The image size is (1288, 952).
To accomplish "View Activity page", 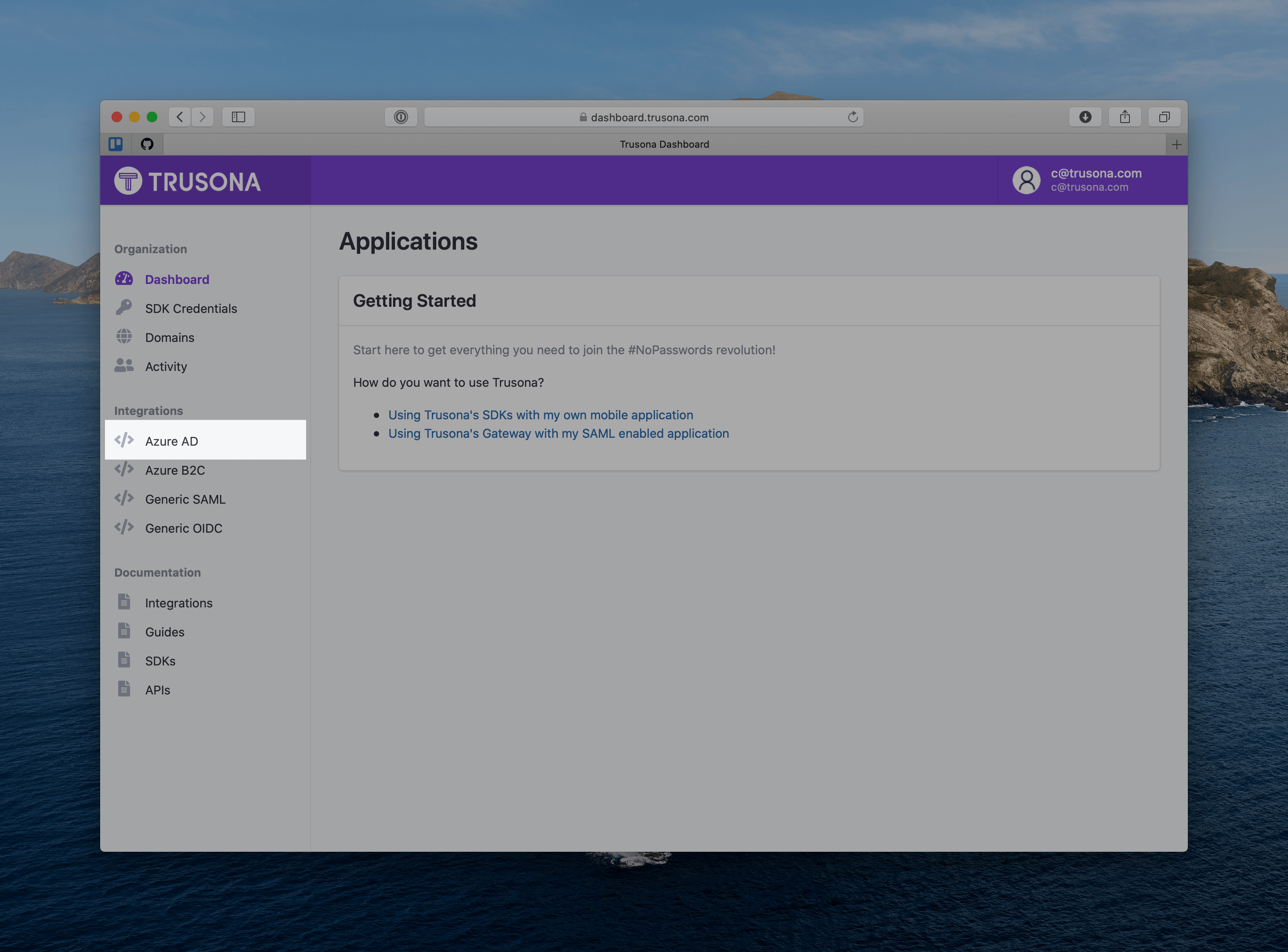I will click(166, 367).
